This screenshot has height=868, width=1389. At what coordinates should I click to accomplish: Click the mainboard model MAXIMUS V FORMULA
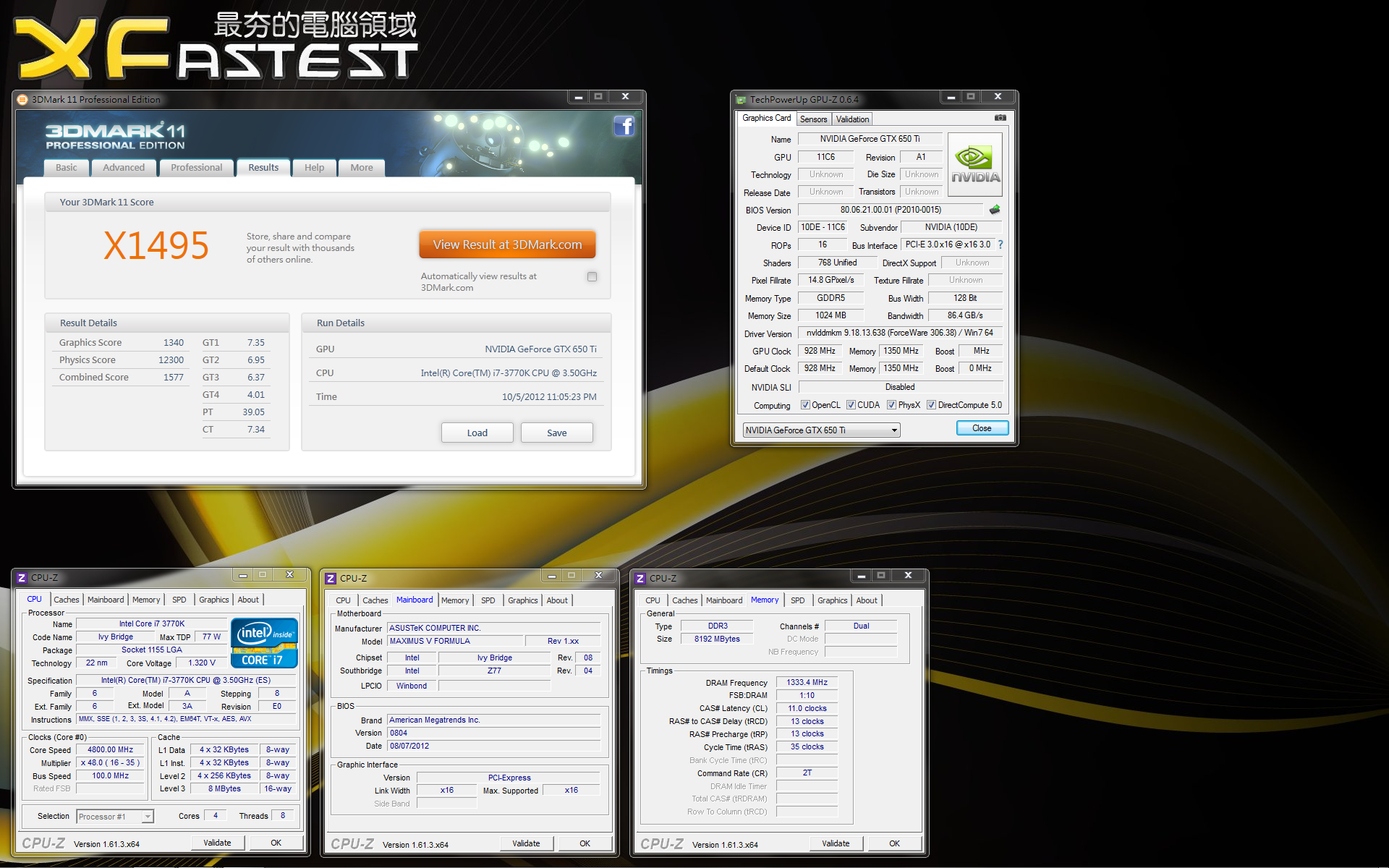(456, 641)
